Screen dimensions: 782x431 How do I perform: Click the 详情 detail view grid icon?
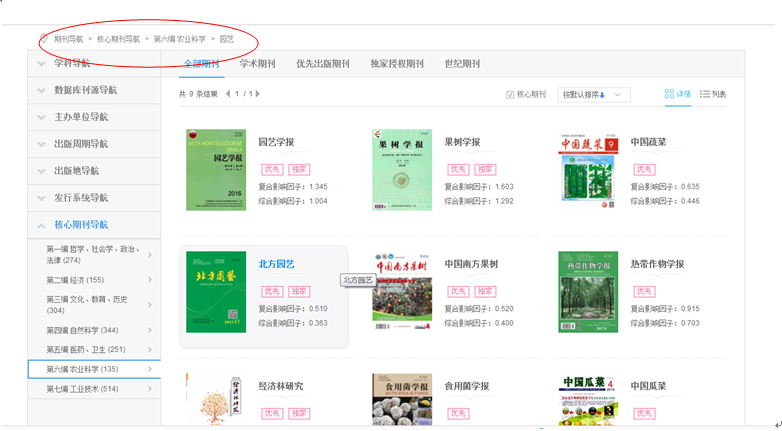pos(669,94)
